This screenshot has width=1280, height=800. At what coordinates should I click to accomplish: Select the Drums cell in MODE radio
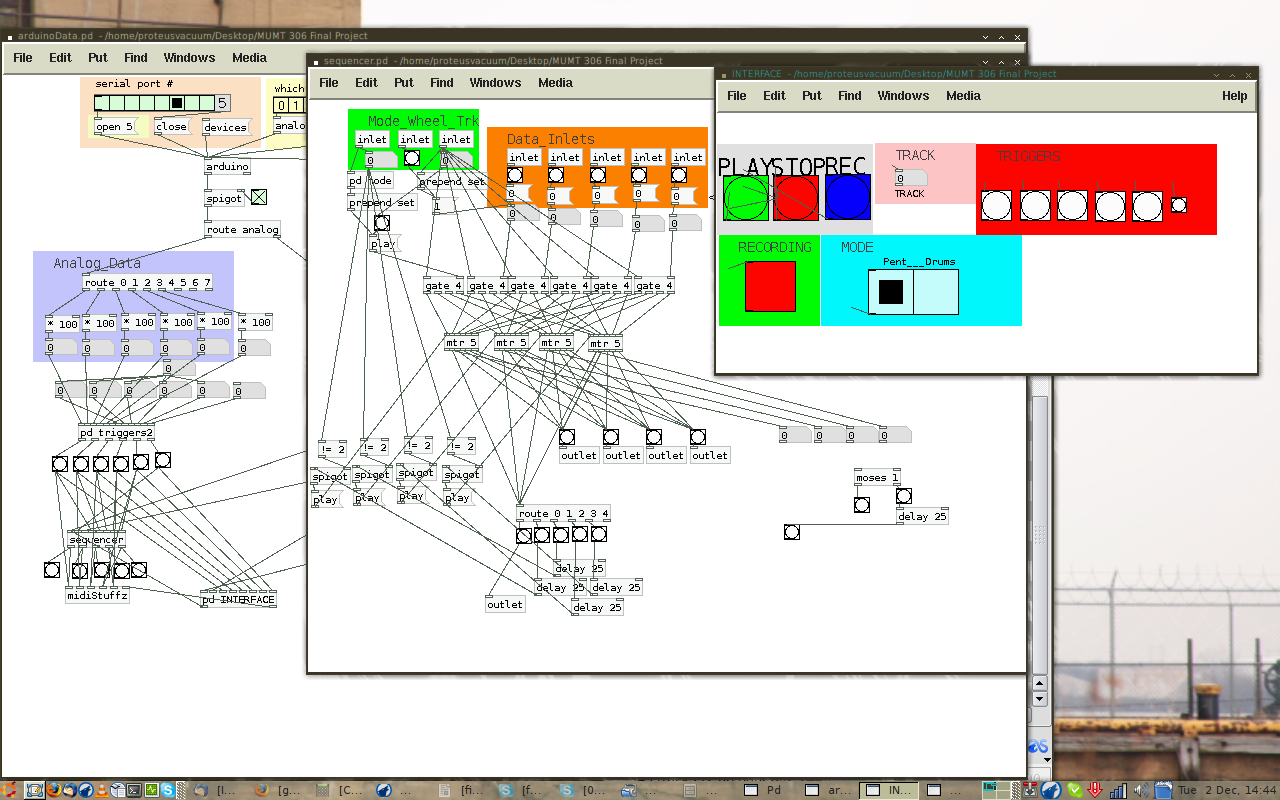[935, 292]
